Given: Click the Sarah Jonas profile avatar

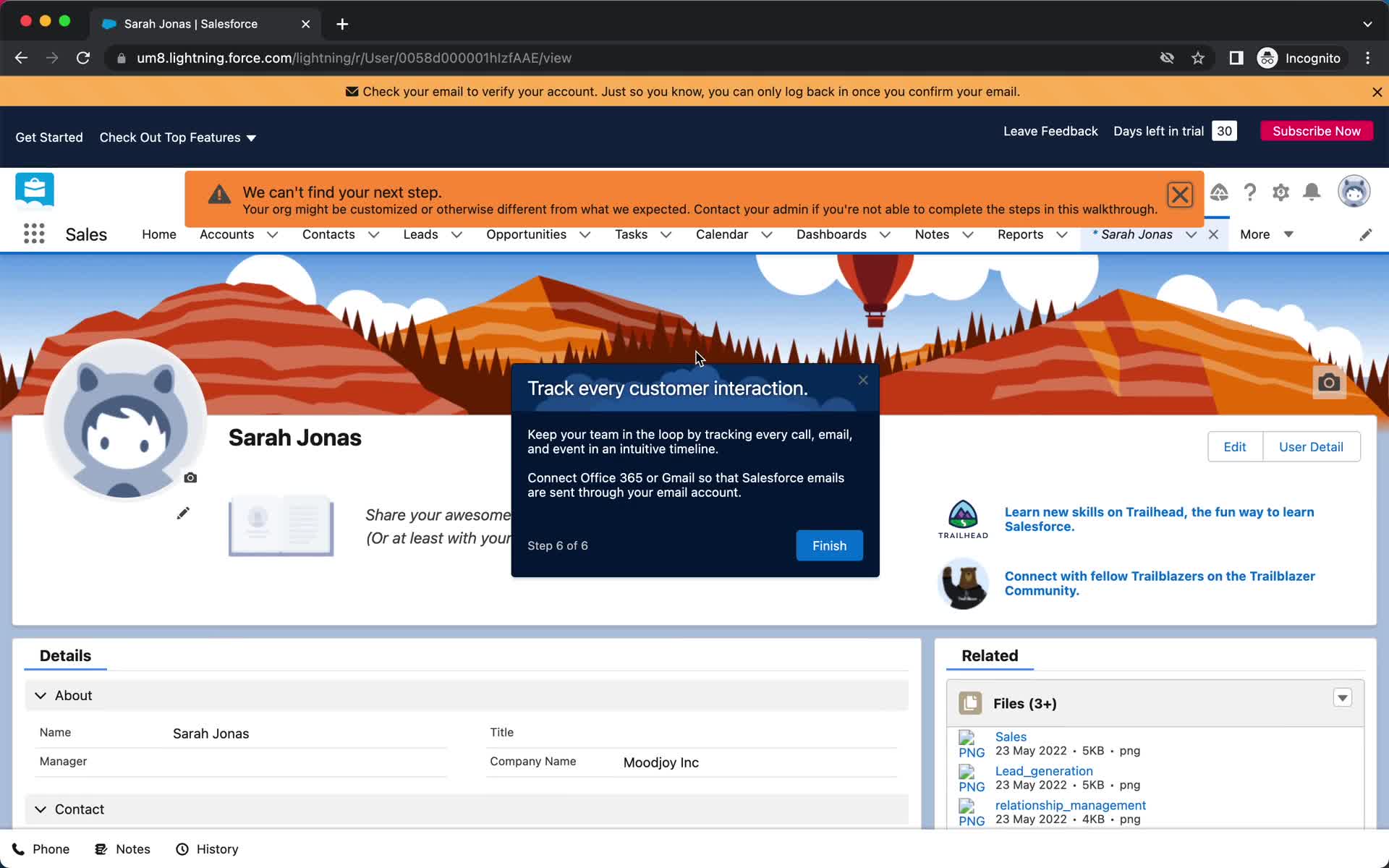Looking at the screenshot, I should pos(125,420).
